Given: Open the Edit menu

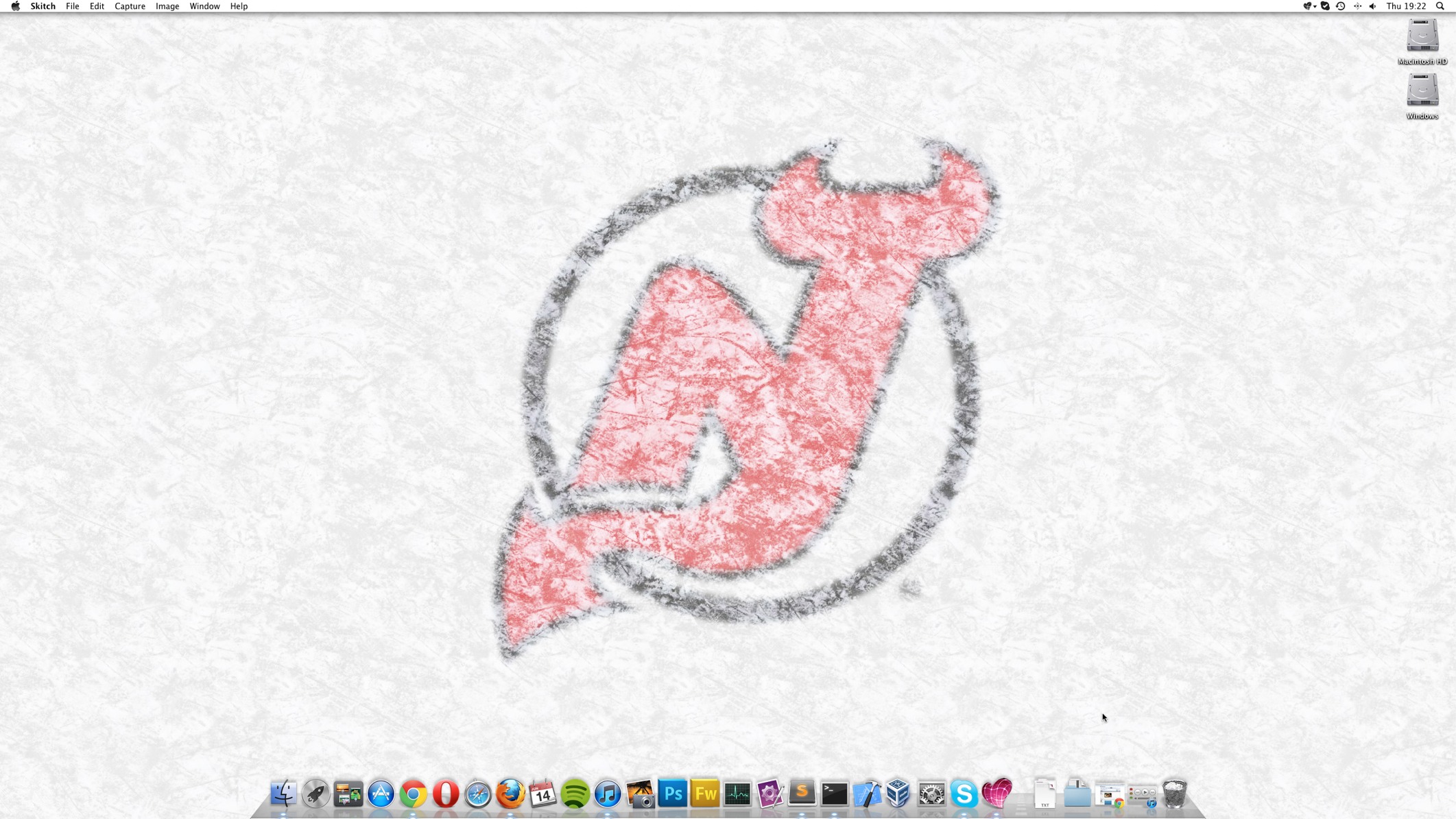Looking at the screenshot, I should pos(97,6).
